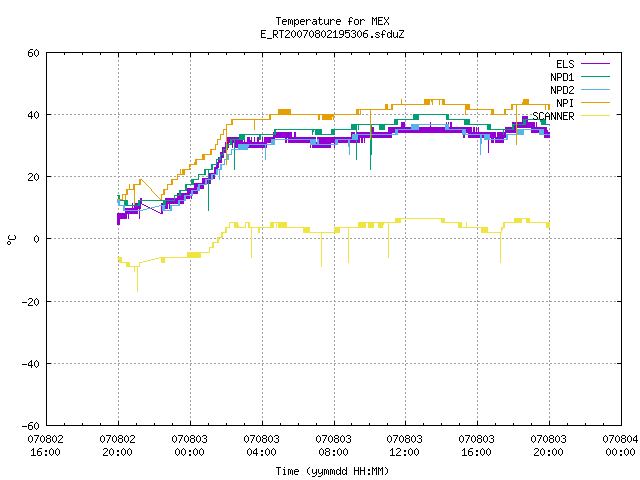Click the y-axis value 0
Image resolution: width=640 pixels, height=480 pixels.
point(37,239)
